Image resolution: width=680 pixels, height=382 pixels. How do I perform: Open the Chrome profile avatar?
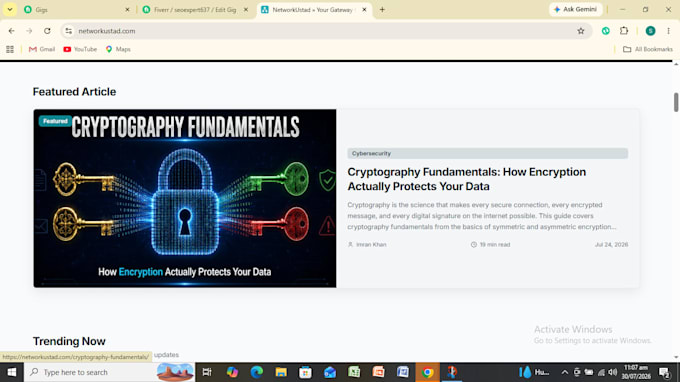click(x=650, y=31)
